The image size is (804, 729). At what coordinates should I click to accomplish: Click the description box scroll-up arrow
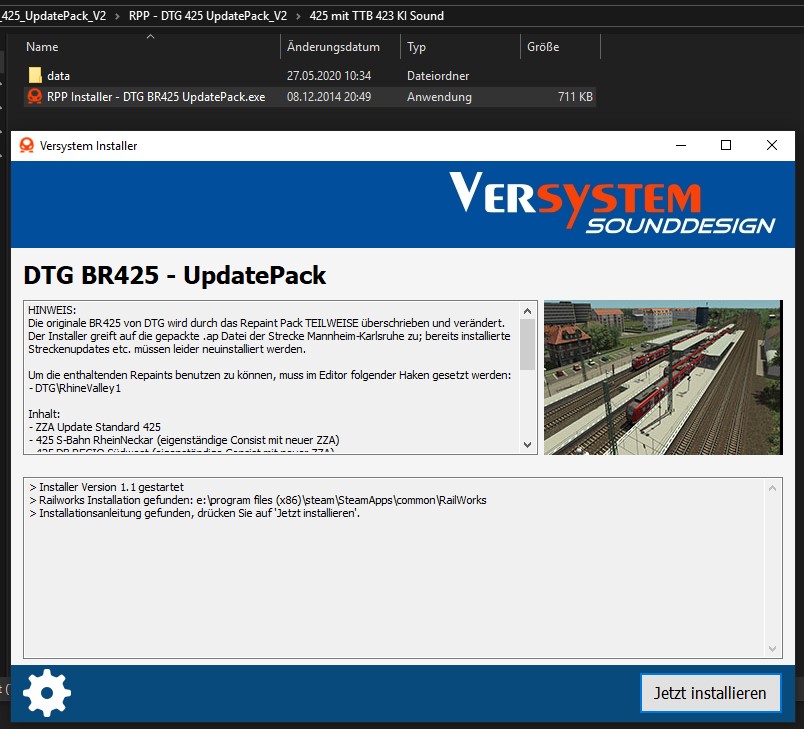(x=527, y=311)
